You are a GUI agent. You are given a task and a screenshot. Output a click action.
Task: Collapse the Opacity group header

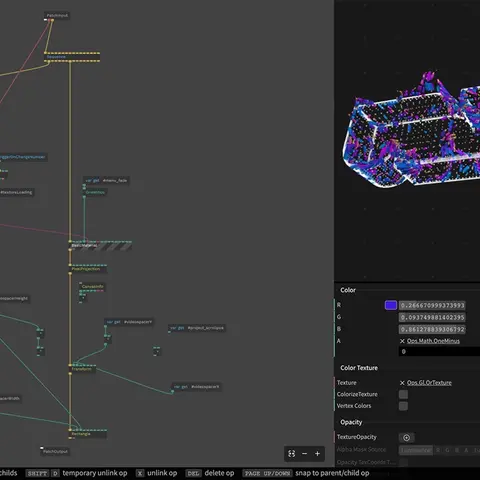(351, 422)
